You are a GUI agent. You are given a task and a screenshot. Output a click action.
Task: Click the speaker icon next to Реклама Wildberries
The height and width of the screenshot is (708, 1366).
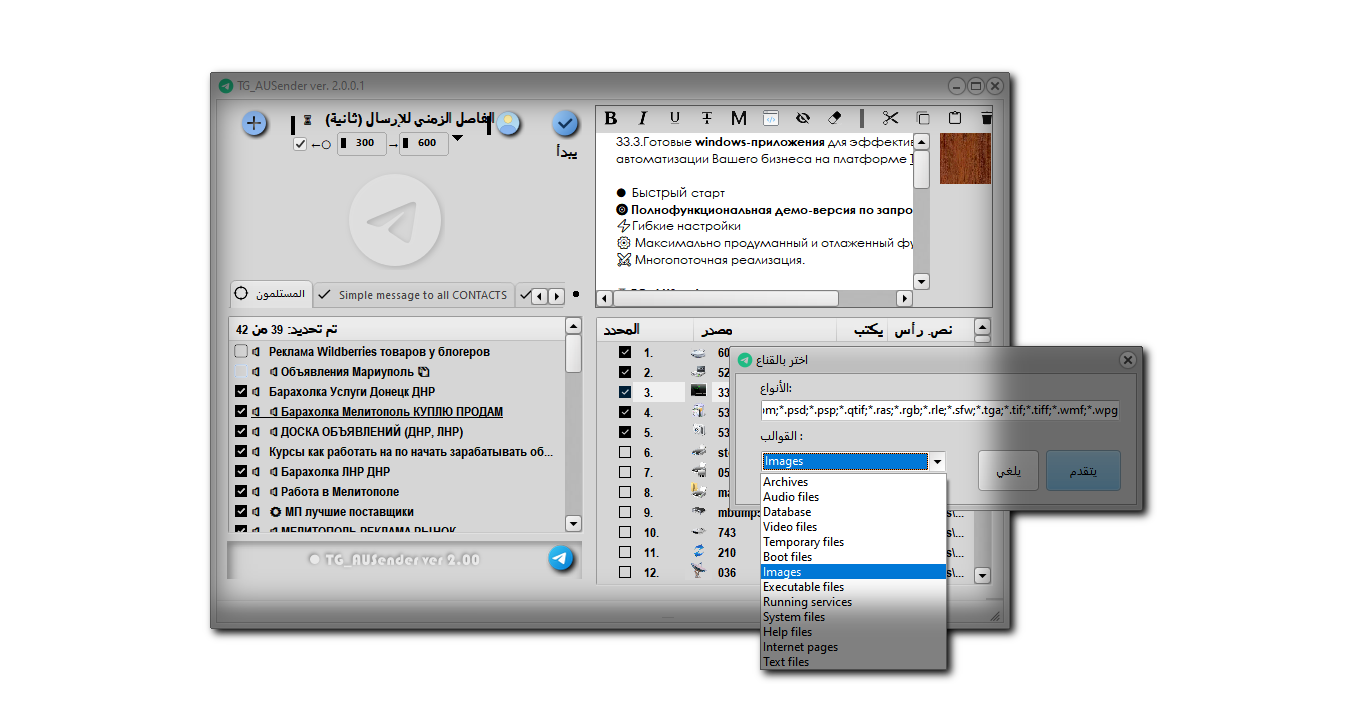(x=256, y=352)
